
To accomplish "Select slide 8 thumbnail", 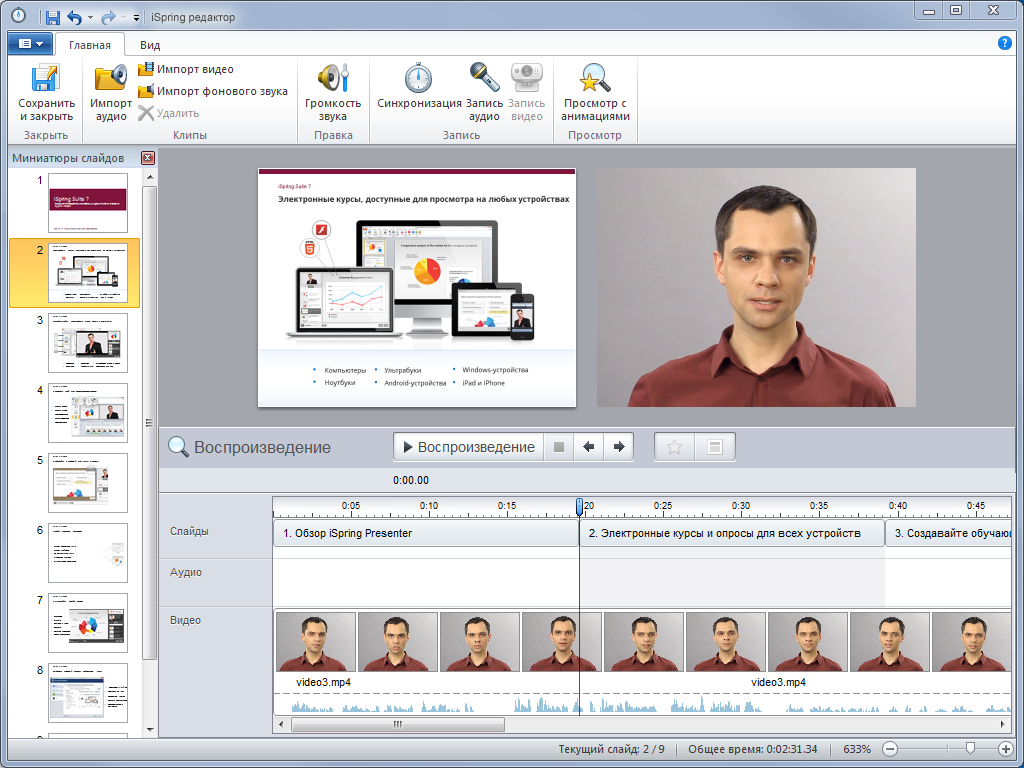I will point(88,692).
